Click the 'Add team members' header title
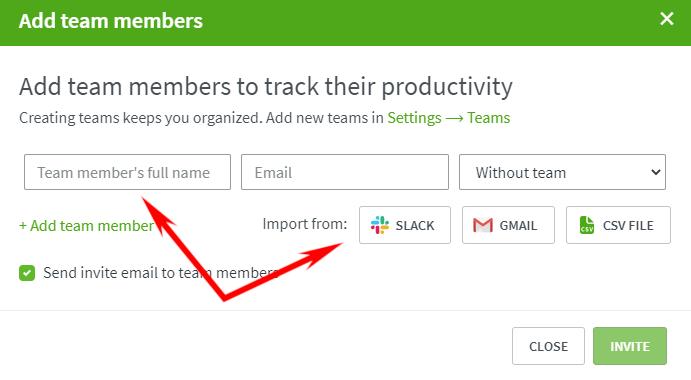This screenshot has width=691, height=380. 111,21
